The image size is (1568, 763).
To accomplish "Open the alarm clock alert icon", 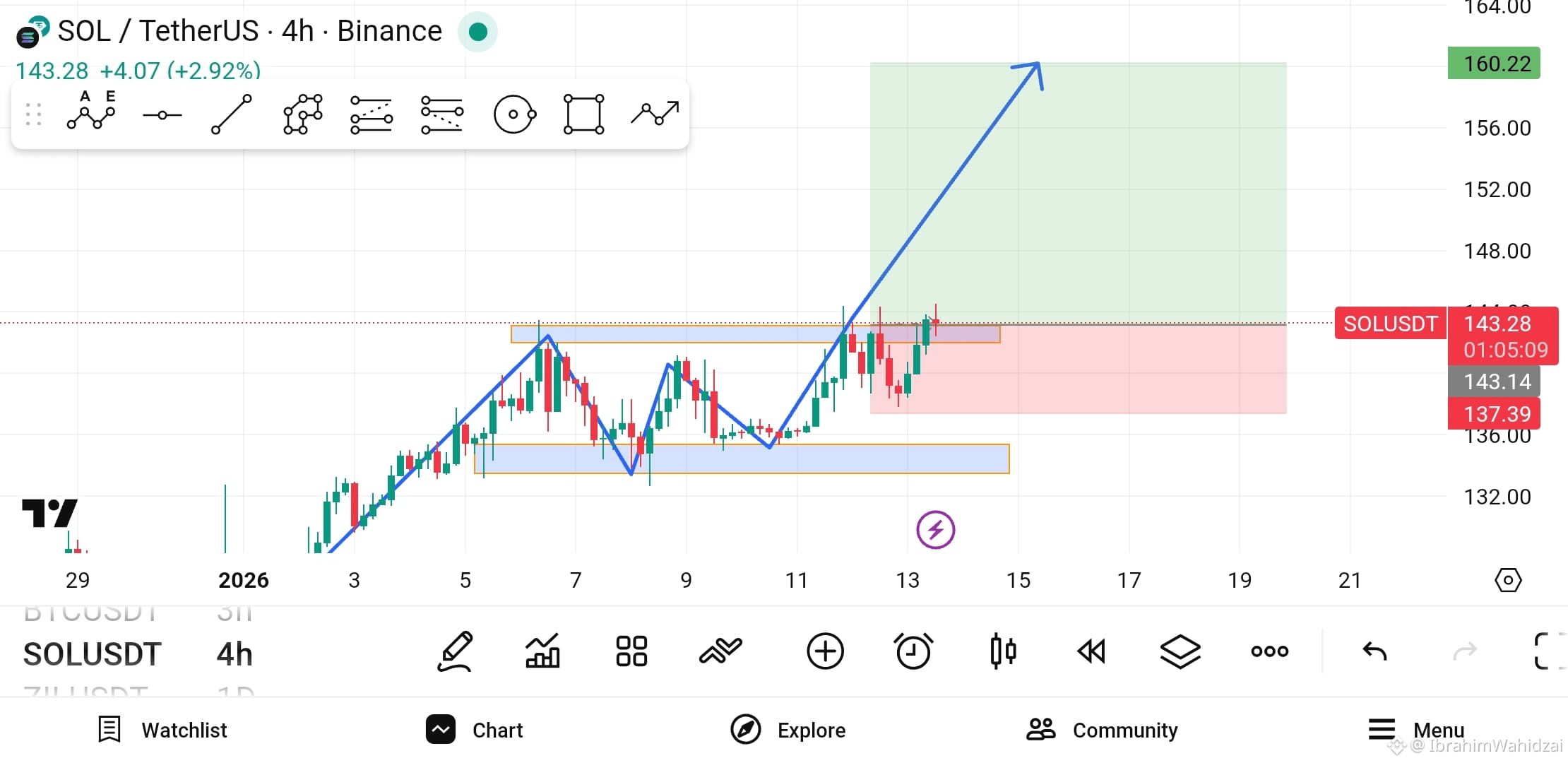I will (913, 651).
